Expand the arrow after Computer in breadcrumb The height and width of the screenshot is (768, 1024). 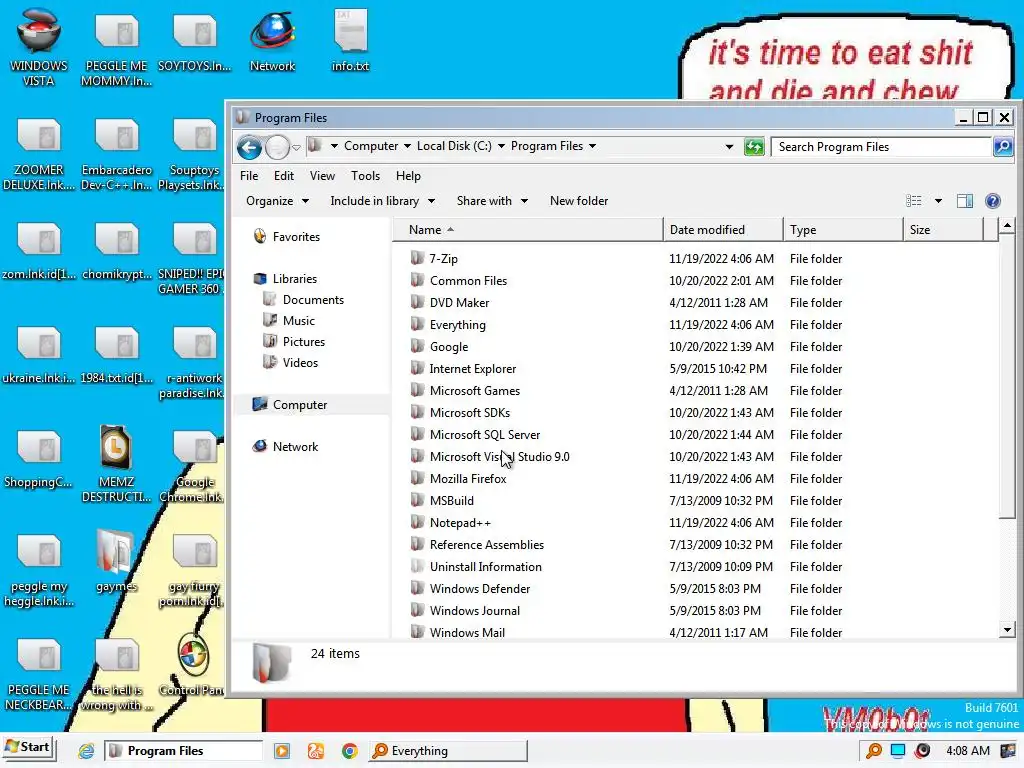point(408,146)
